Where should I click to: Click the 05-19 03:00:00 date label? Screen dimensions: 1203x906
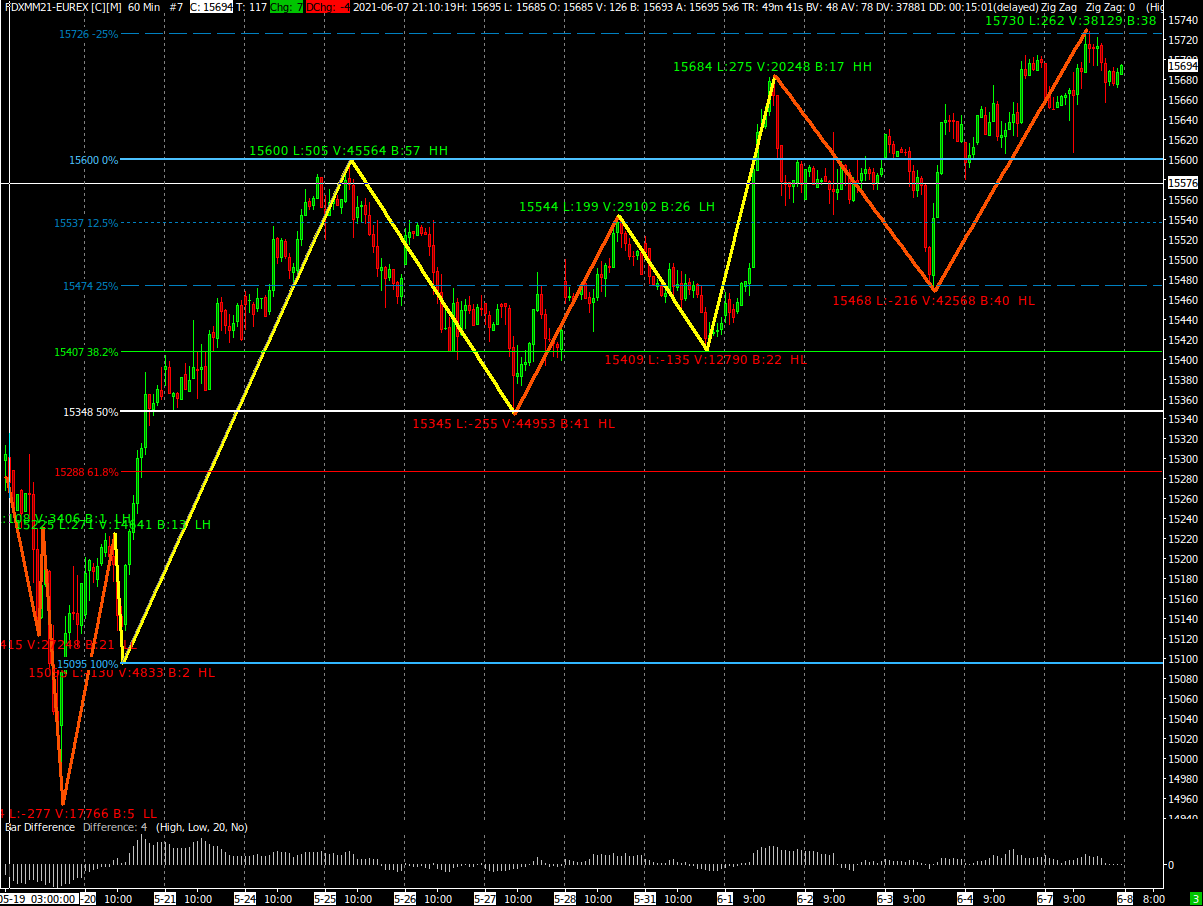(39, 899)
